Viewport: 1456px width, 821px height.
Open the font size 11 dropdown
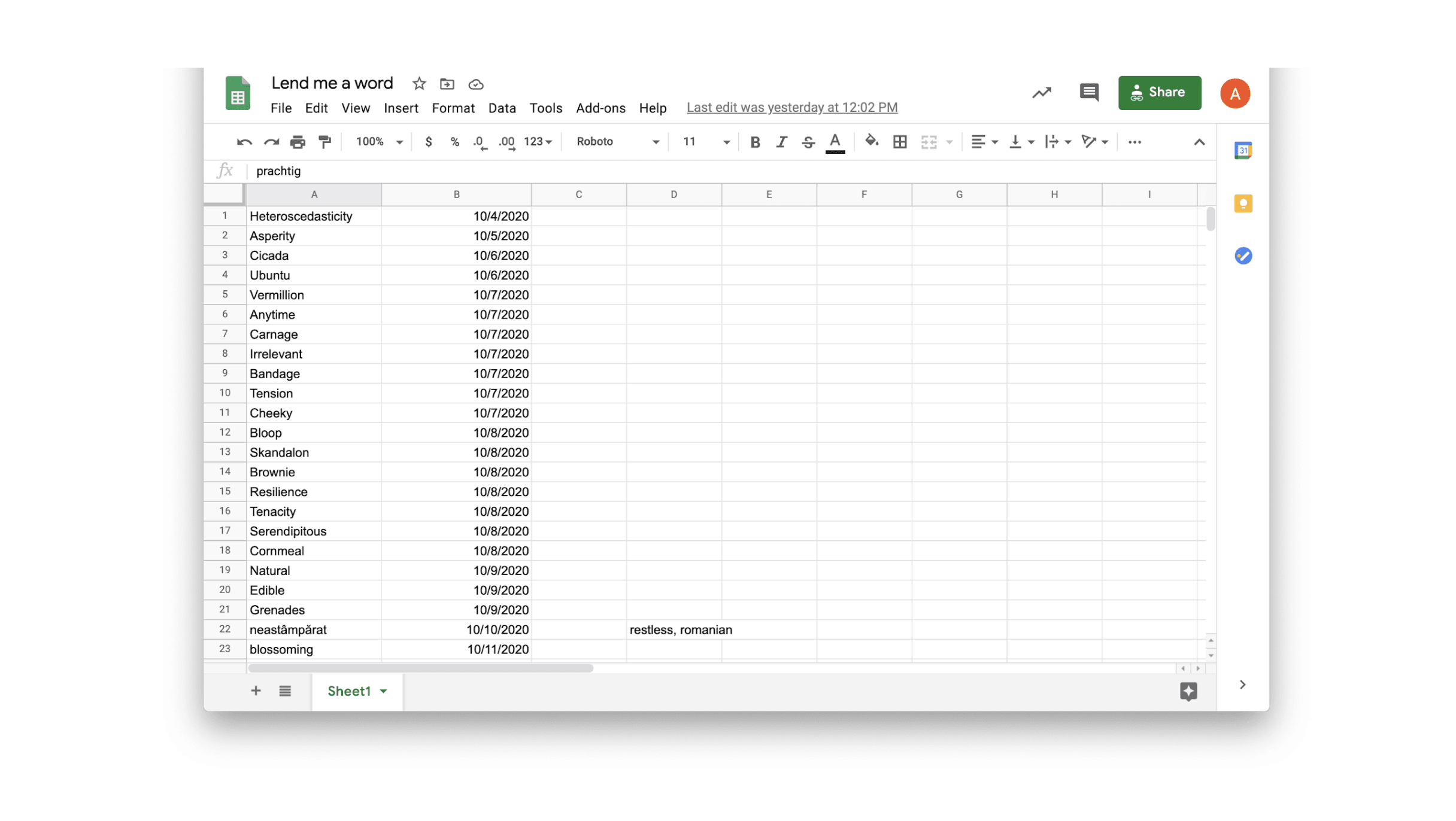(x=706, y=142)
